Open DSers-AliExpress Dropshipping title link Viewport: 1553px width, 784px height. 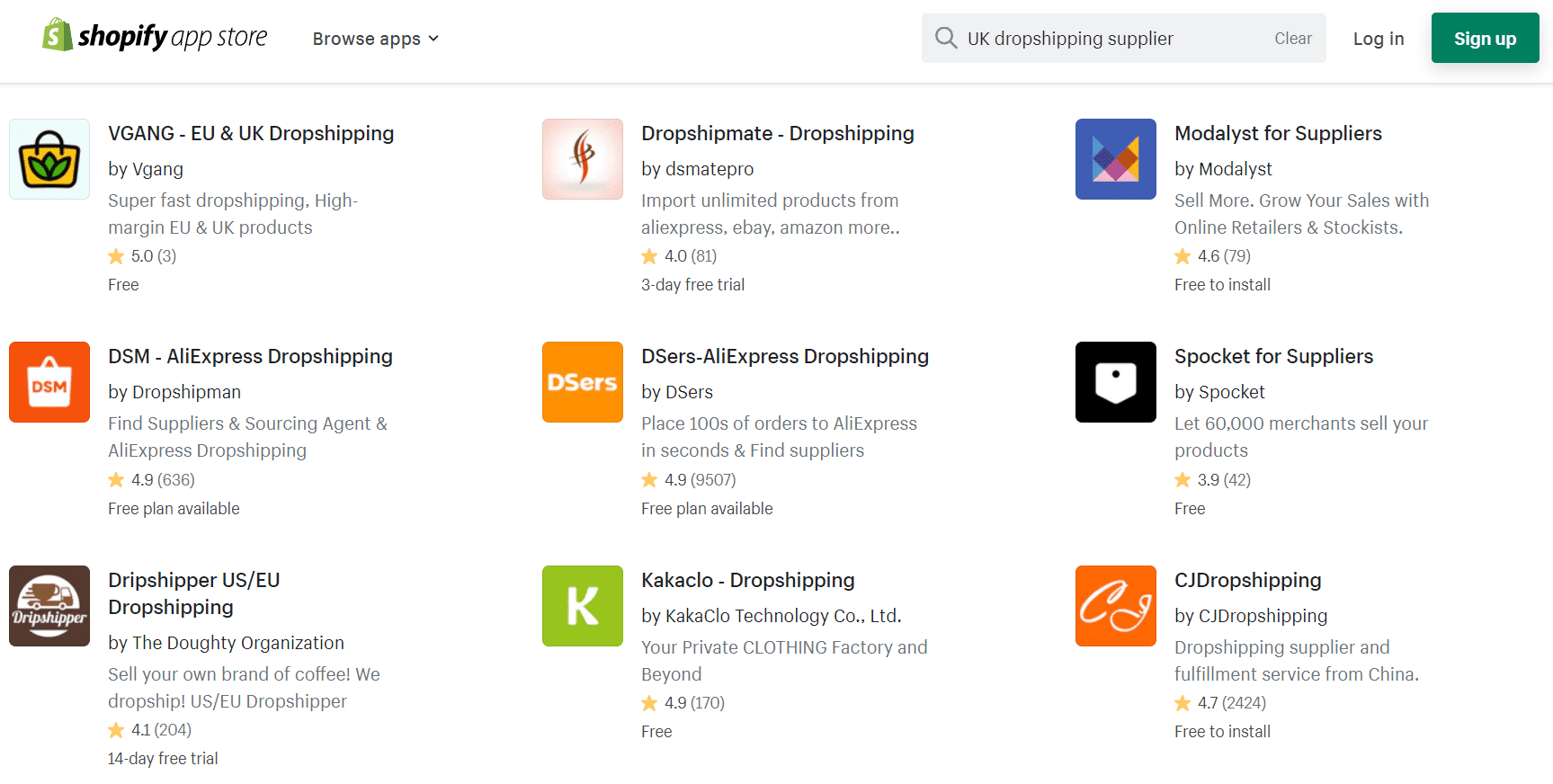click(785, 356)
